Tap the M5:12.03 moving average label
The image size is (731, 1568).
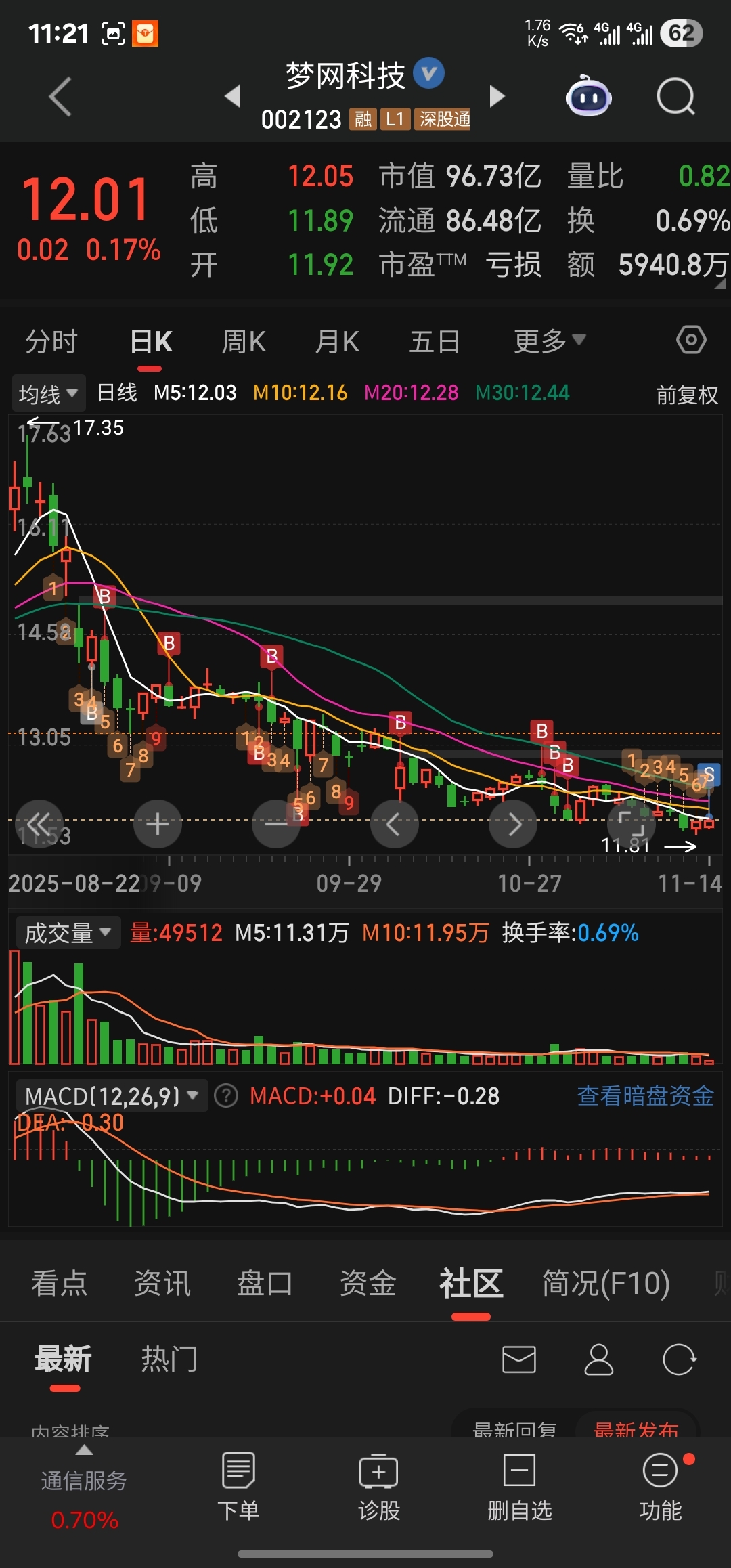[x=195, y=393]
